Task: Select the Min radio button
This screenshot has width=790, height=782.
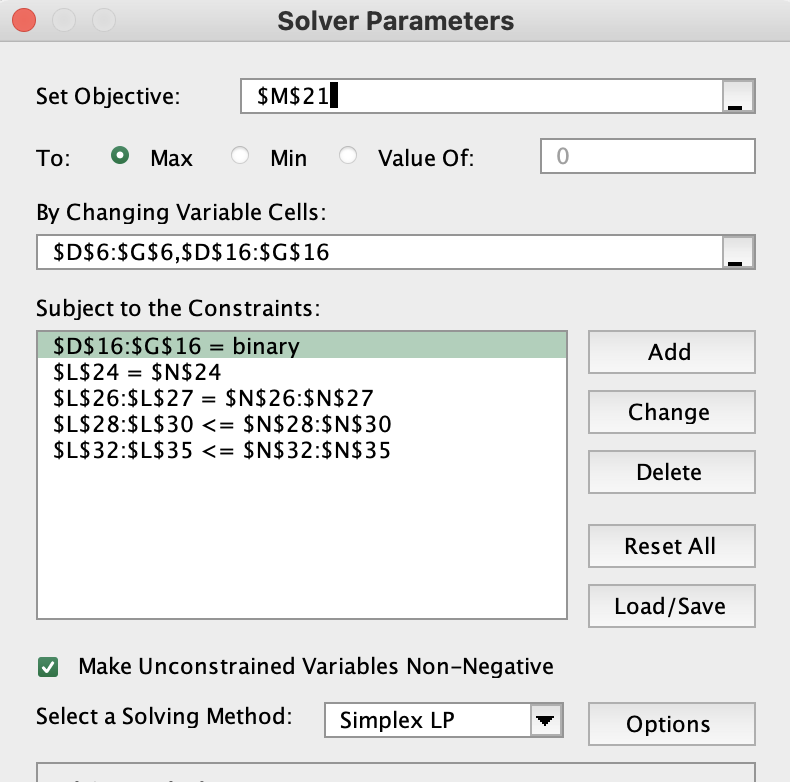Action: (241, 157)
